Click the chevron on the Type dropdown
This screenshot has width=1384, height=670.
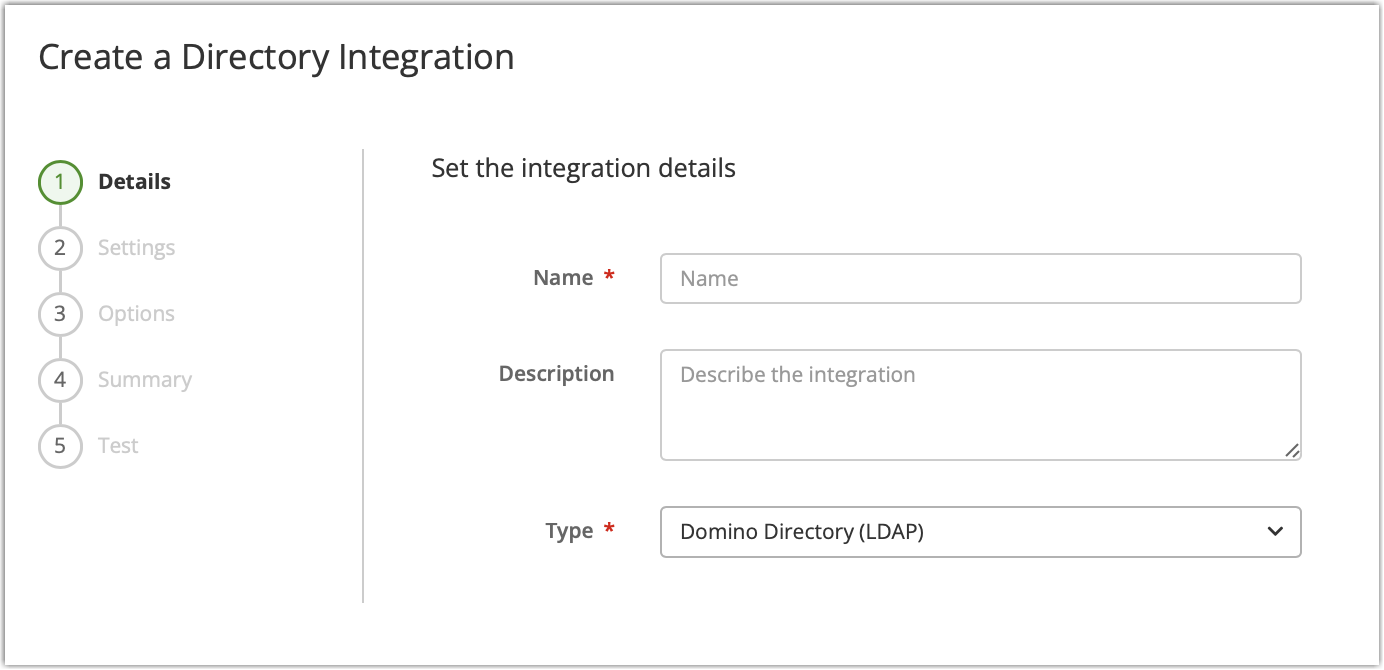coord(1275,532)
